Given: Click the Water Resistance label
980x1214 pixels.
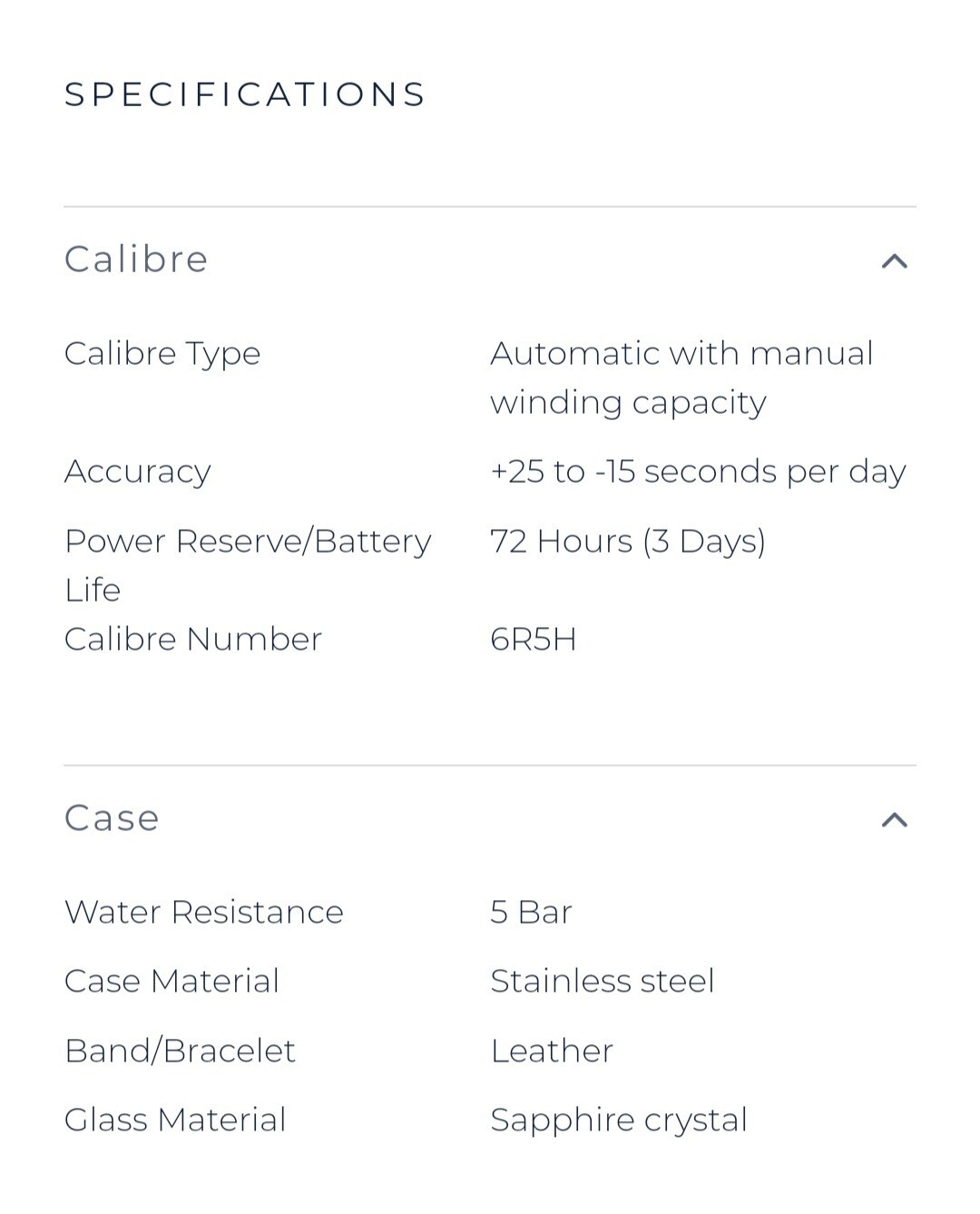Looking at the screenshot, I should point(203,912).
